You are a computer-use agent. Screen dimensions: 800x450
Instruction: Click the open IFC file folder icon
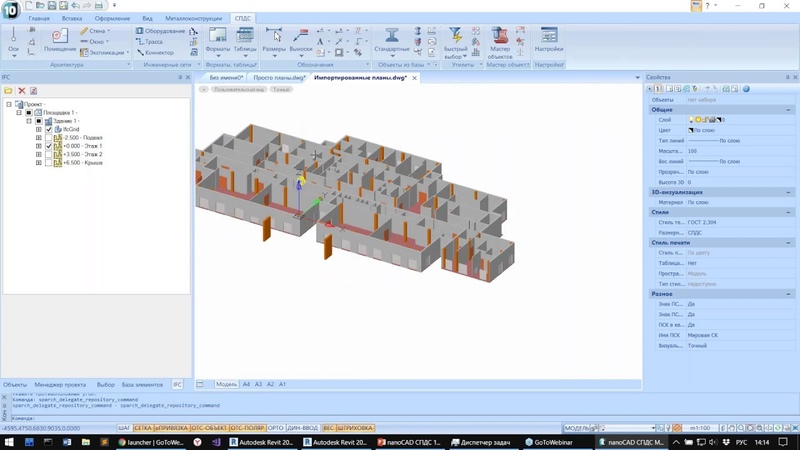tap(8, 91)
